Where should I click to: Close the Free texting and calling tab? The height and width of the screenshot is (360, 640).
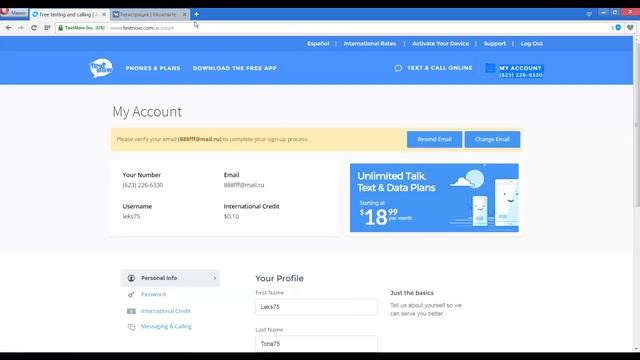point(104,14)
